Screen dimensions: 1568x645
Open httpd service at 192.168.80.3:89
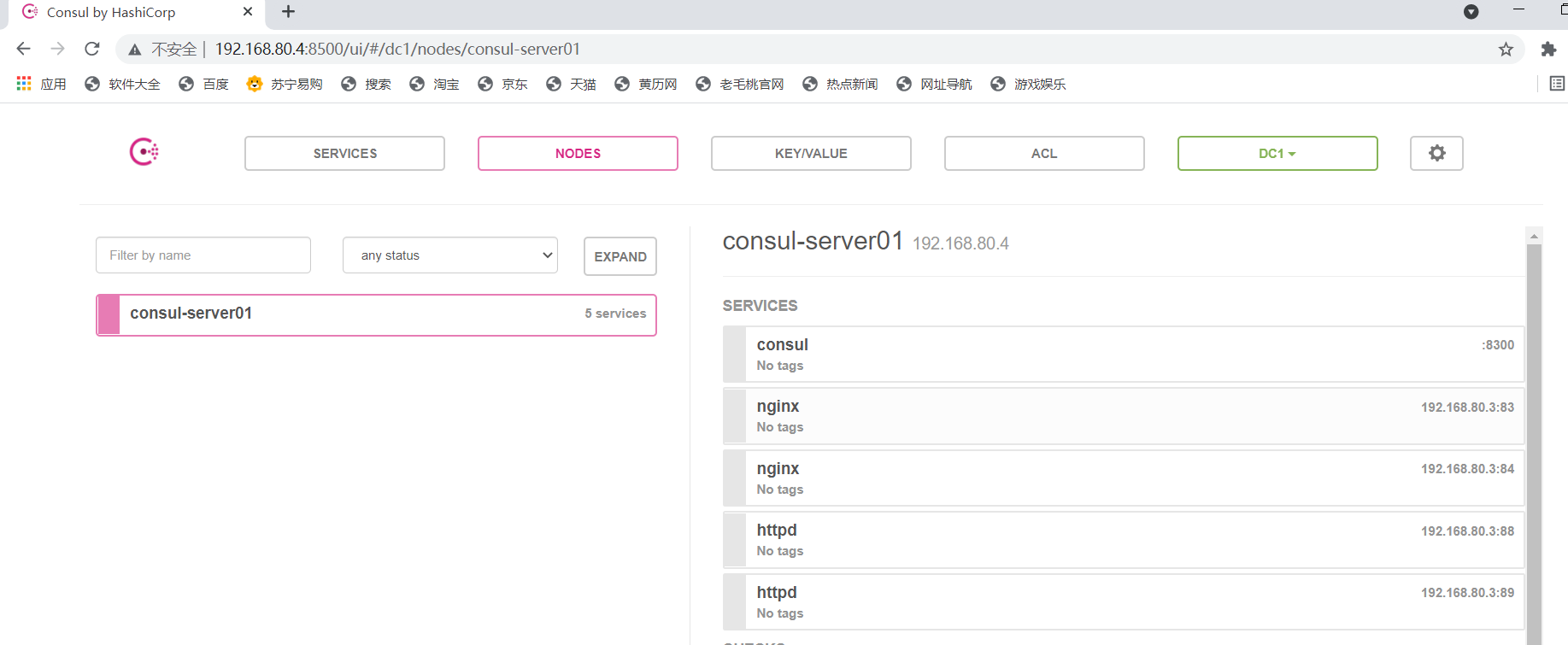pyautogui.click(x=1124, y=602)
